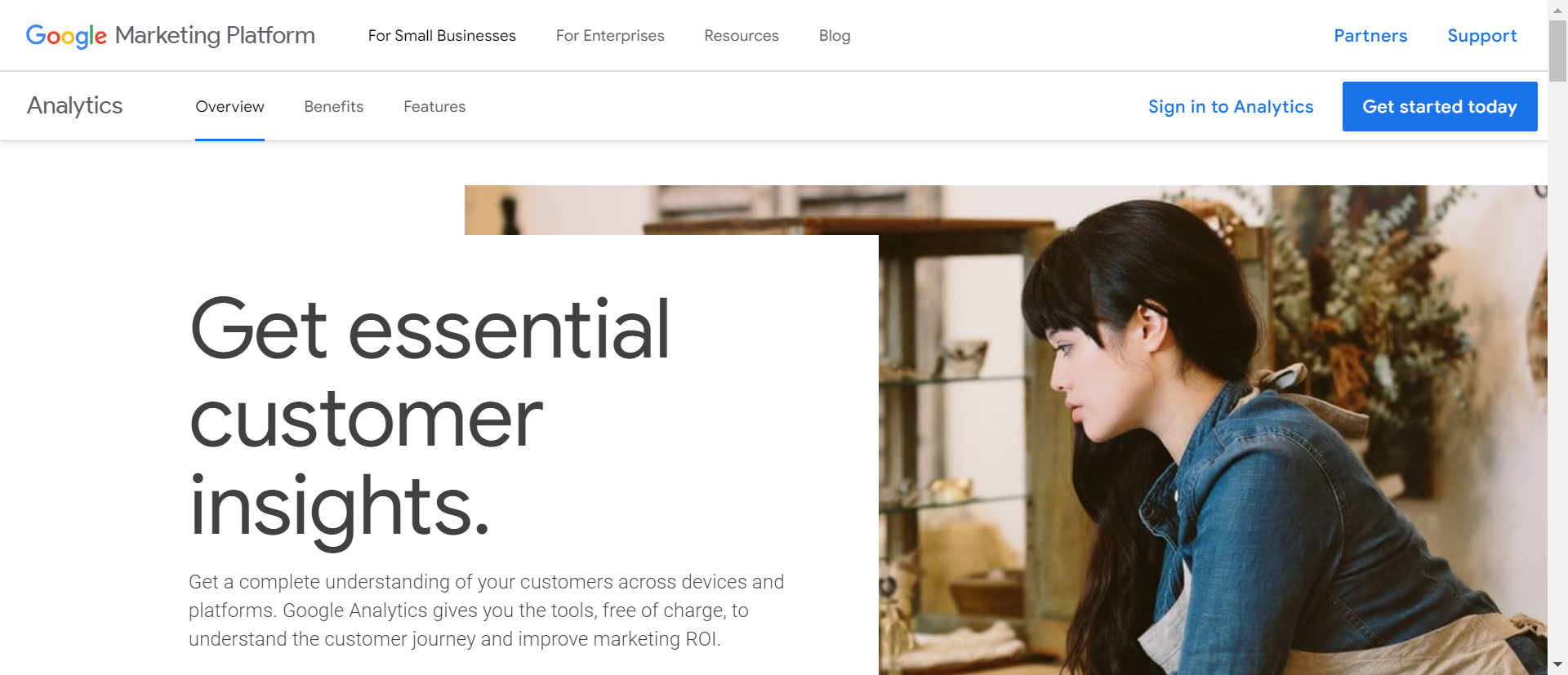Click the scrollbar up arrow
Image resolution: width=1568 pixels, height=675 pixels.
tap(1557, 9)
